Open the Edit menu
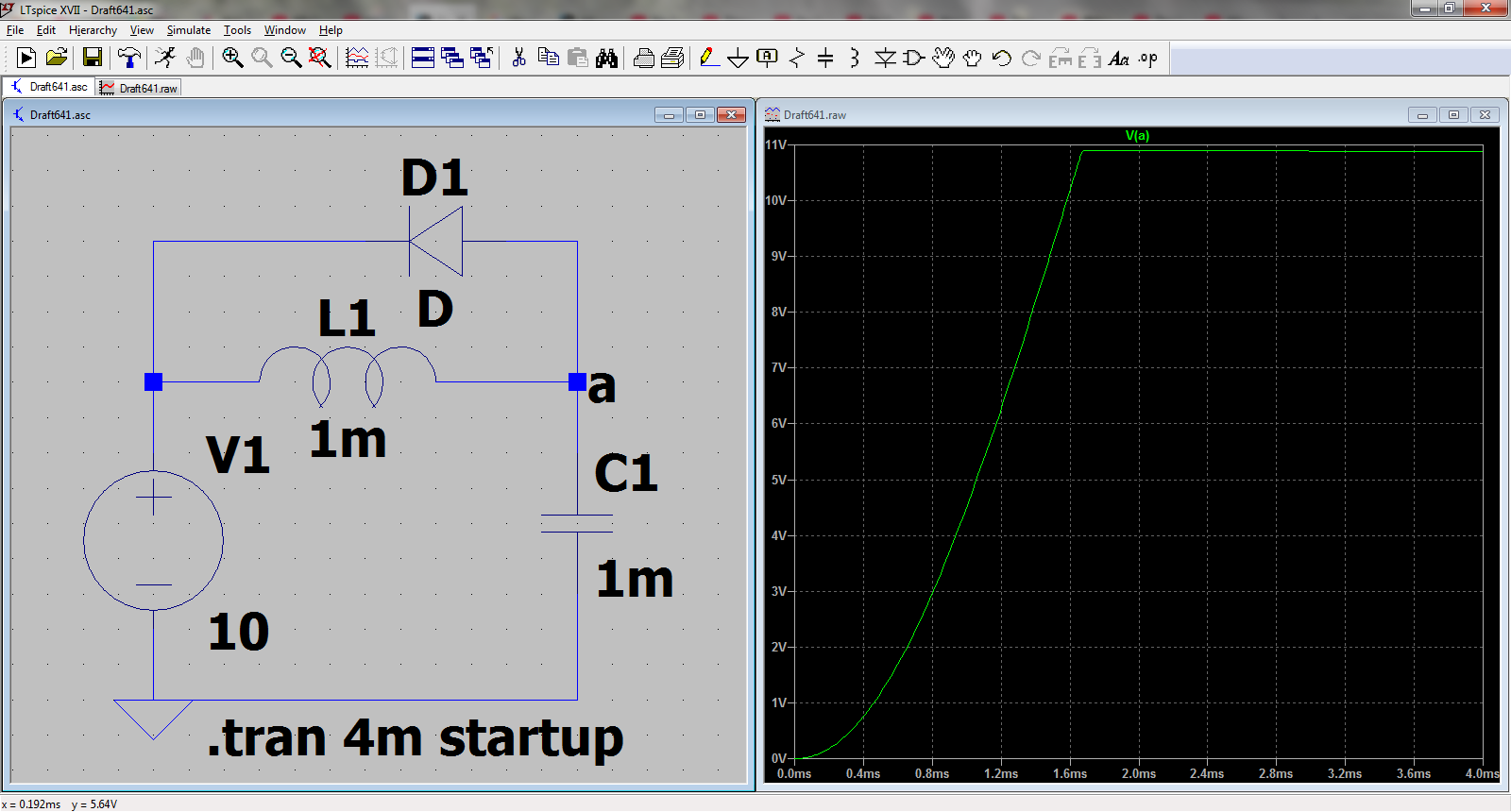The width and height of the screenshot is (1511, 812). pos(45,30)
